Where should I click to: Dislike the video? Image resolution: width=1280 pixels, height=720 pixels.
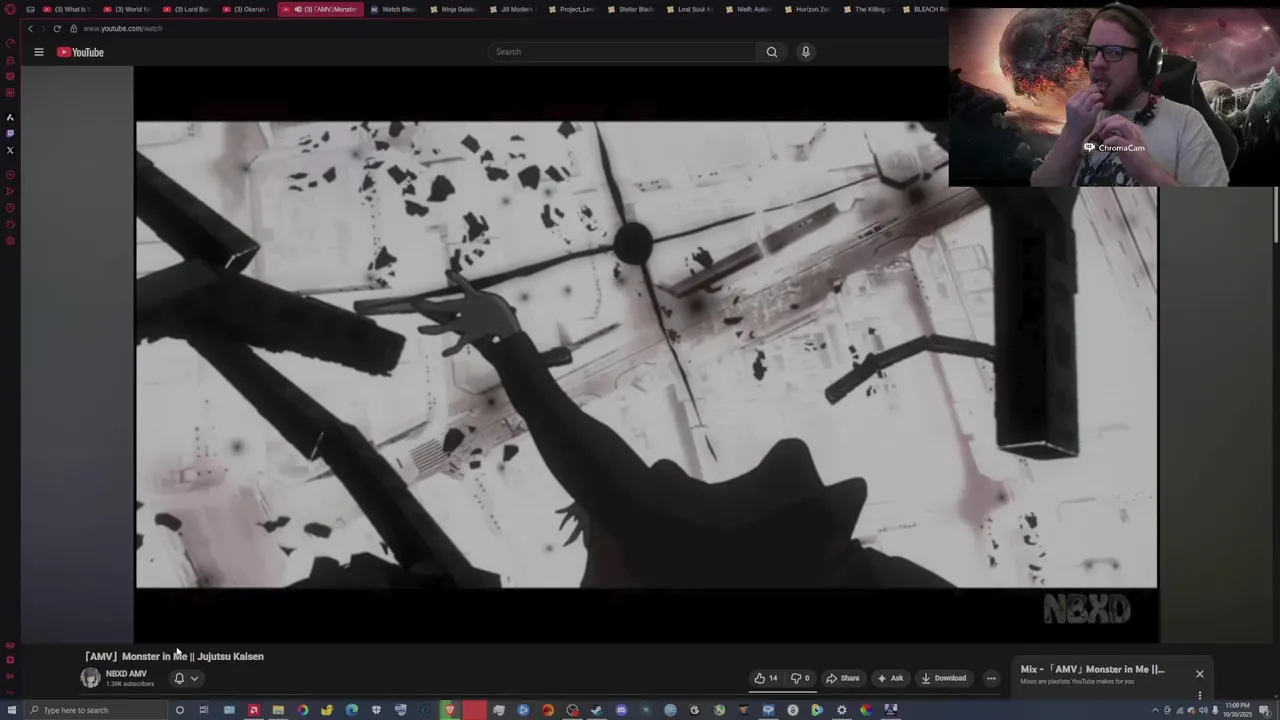(x=800, y=678)
